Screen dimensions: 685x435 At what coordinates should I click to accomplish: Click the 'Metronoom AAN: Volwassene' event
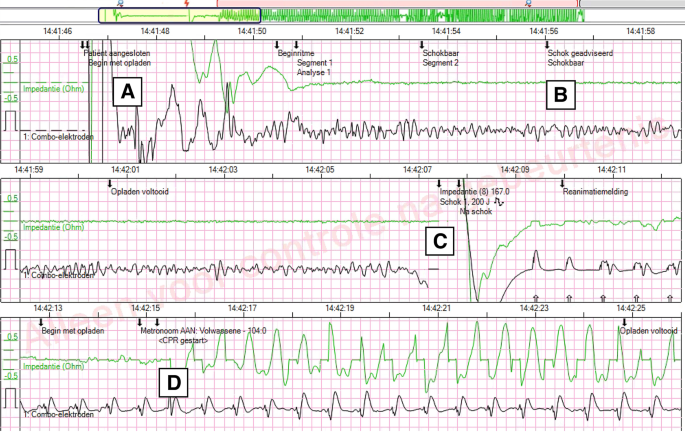203,331
